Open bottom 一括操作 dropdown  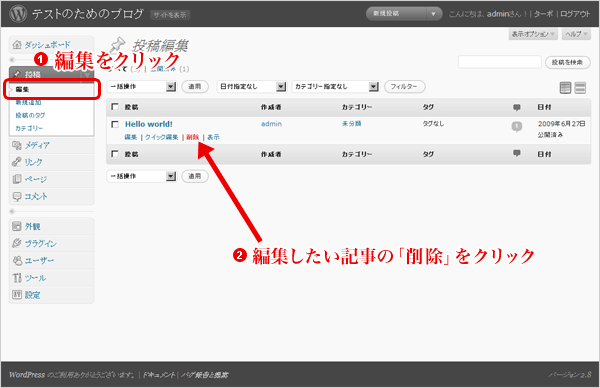pyautogui.click(x=142, y=176)
